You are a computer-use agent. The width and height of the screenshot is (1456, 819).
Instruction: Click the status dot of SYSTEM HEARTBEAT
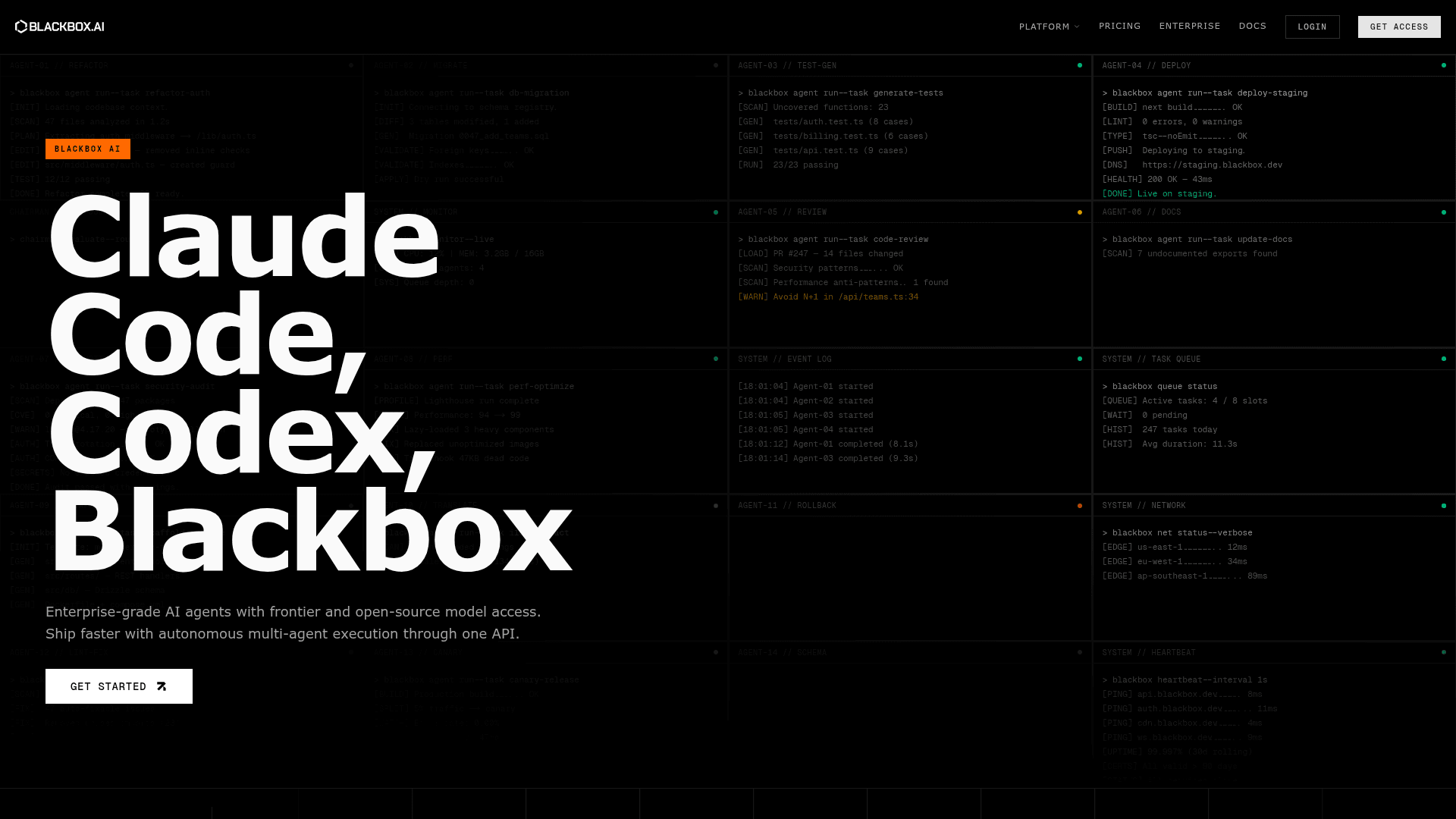(1443, 652)
